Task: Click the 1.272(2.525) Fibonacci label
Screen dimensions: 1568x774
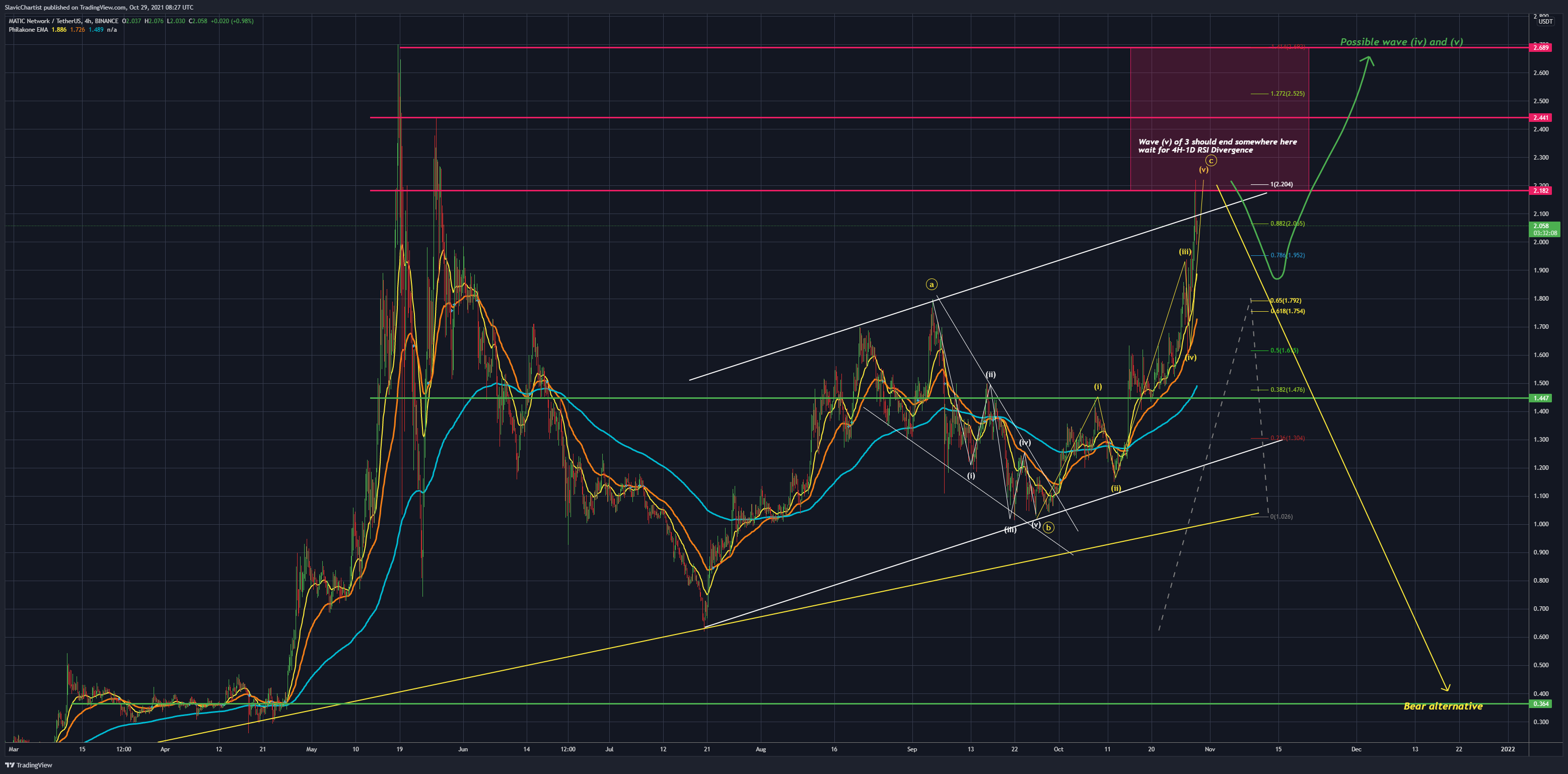Action: click(x=1288, y=94)
